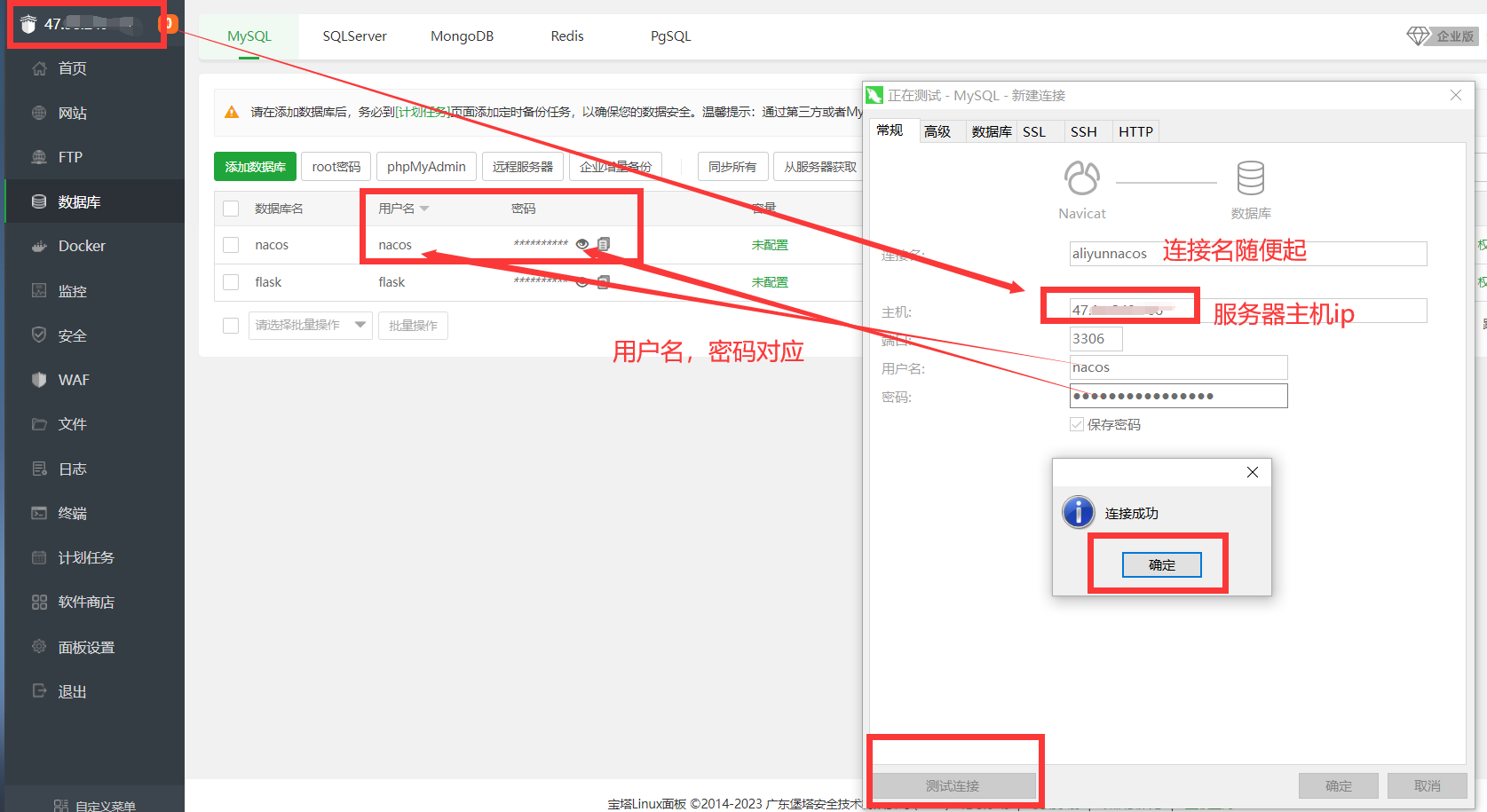The height and width of the screenshot is (812, 1487).
Task: Sort by the 用户名 column arrow
Action: [424, 209]
